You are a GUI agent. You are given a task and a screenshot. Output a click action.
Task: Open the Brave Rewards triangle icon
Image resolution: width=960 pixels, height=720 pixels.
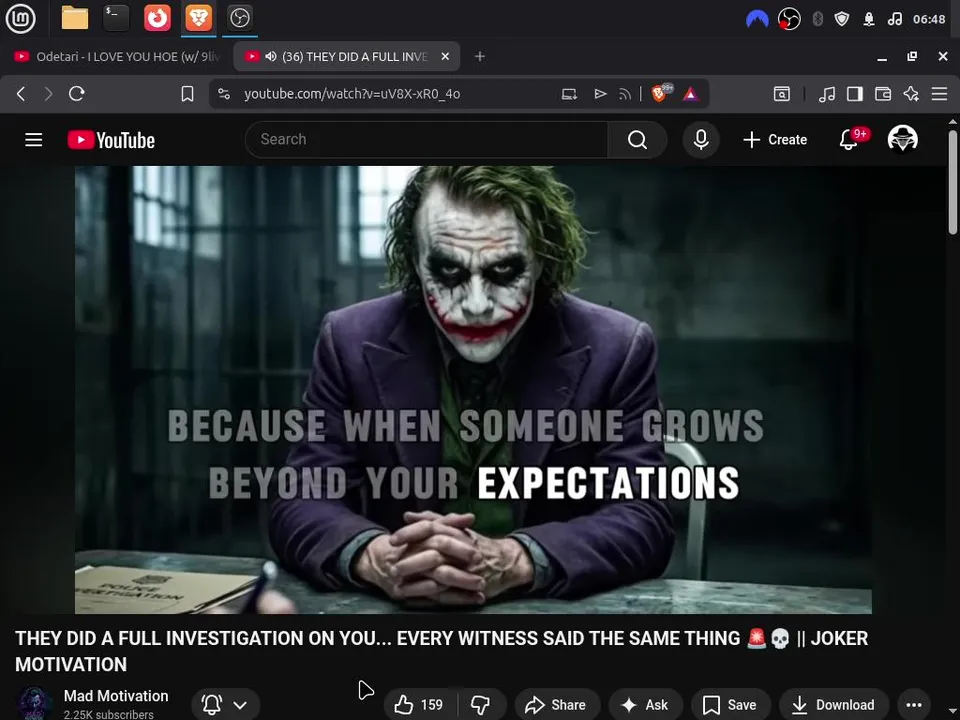tap(691, 94)
